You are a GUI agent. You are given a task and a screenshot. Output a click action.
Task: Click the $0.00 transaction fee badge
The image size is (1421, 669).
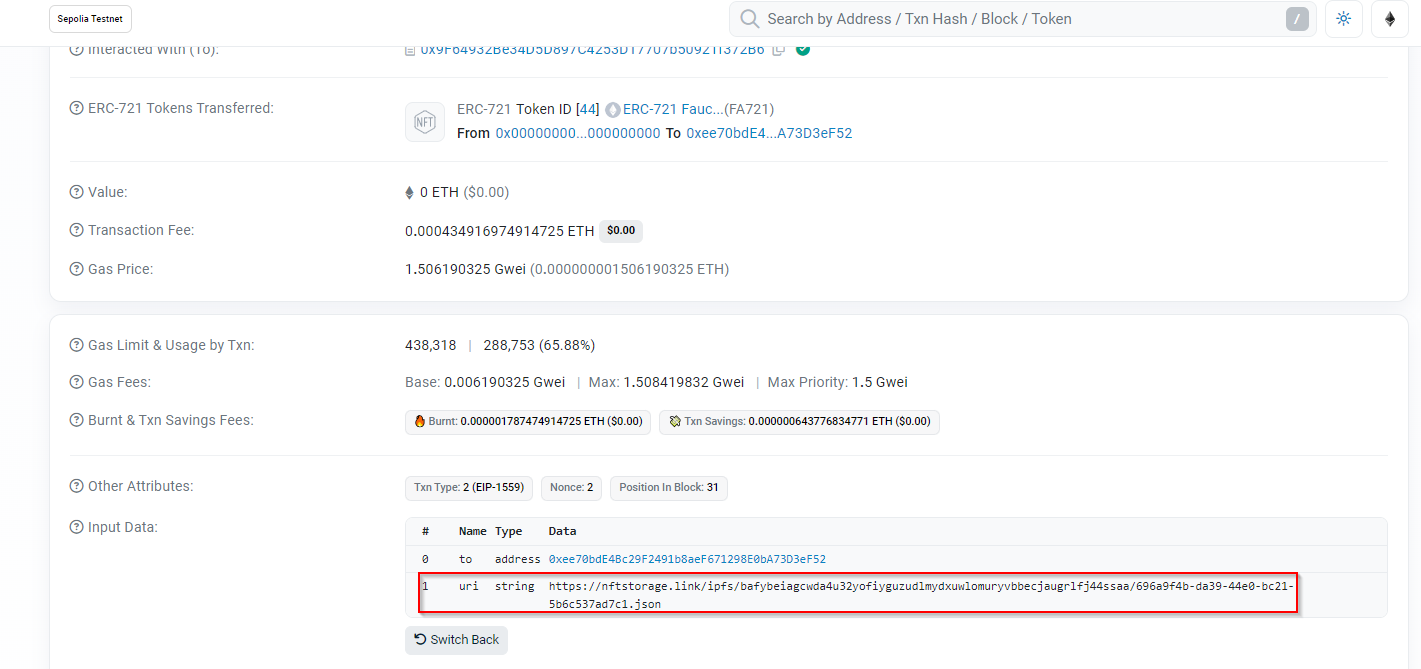pos(620,231)
